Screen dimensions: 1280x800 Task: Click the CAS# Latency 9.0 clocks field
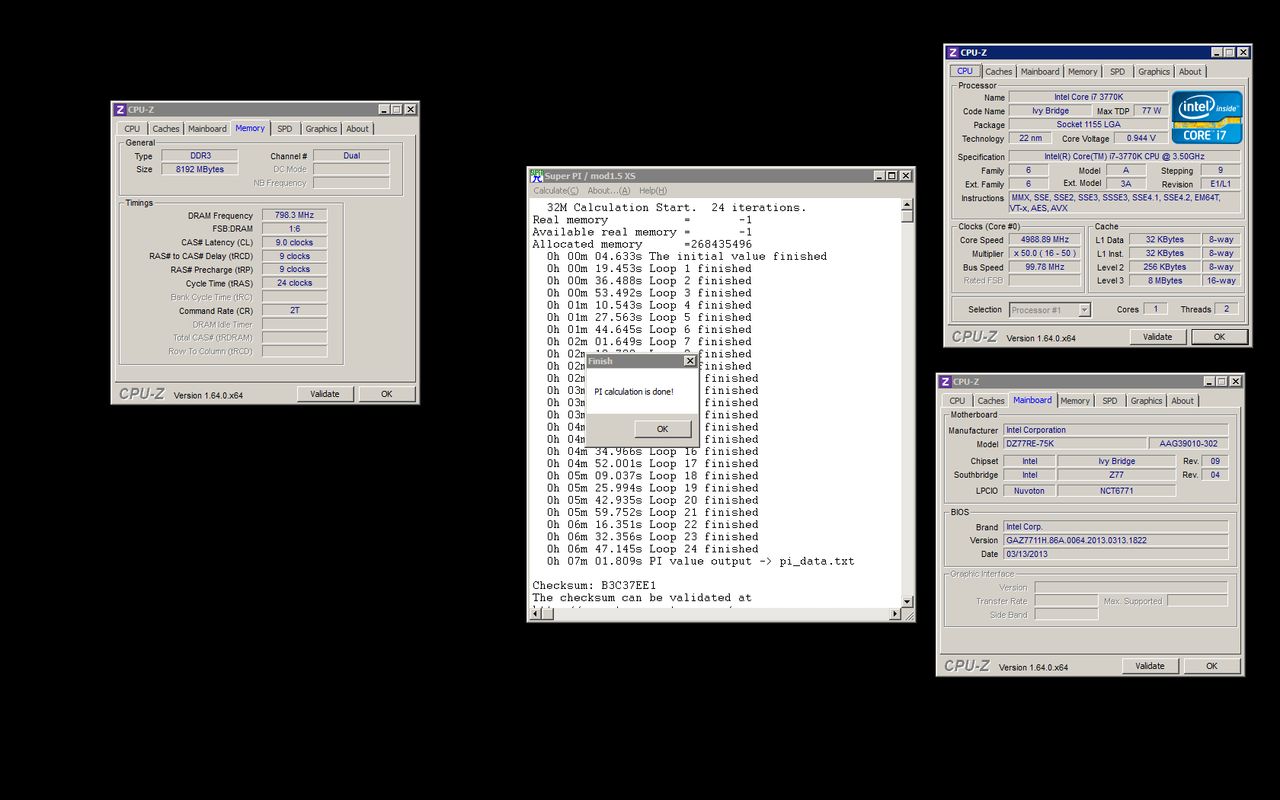[x=294, y=242]
